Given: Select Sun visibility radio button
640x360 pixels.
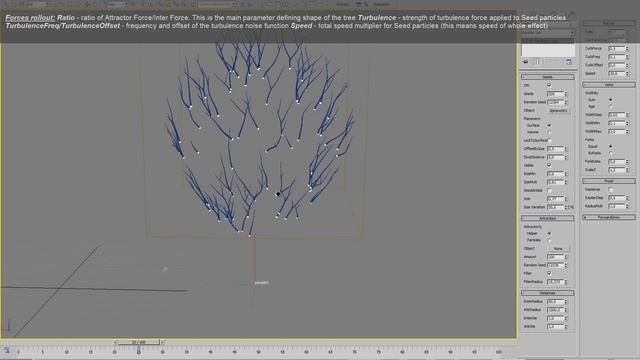Looking at the screenshot, I should [611, 100].
